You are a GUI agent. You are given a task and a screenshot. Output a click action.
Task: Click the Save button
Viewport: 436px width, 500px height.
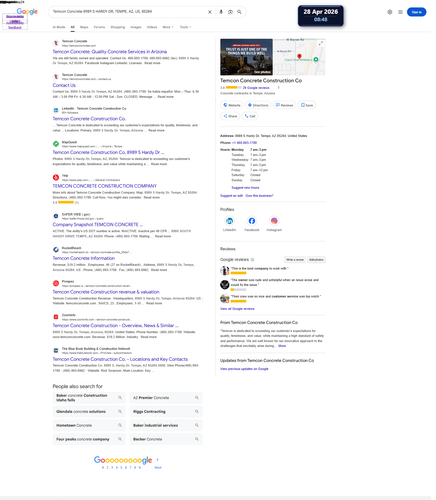click(x=307, y=105)
